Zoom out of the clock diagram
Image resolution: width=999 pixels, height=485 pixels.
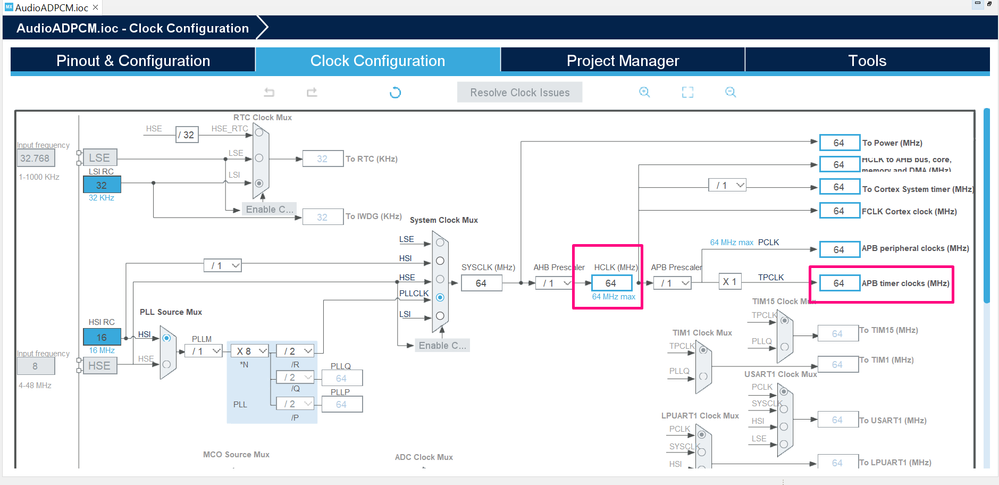coord(731,92)
